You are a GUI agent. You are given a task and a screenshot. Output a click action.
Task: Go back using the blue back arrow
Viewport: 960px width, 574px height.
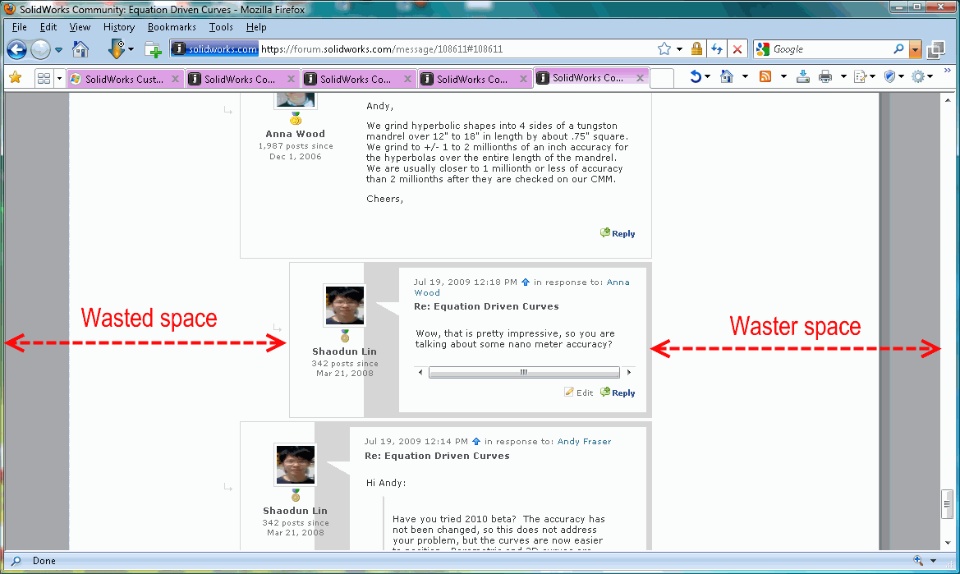pyautogui.click(x=17, y=49)
